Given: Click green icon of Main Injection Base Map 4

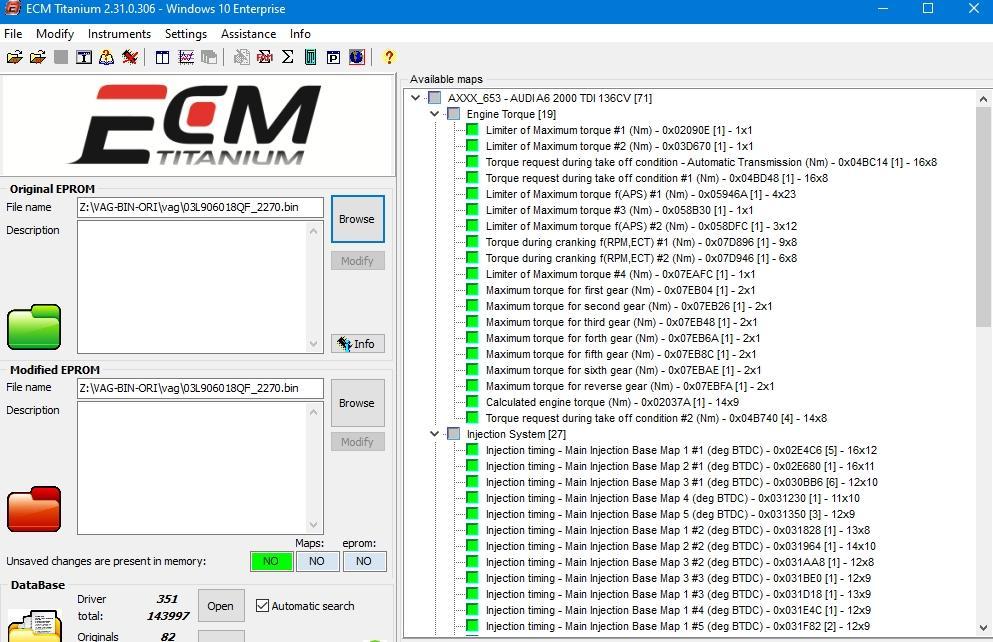Looking at the screenshot, I should tap(472, 498).
